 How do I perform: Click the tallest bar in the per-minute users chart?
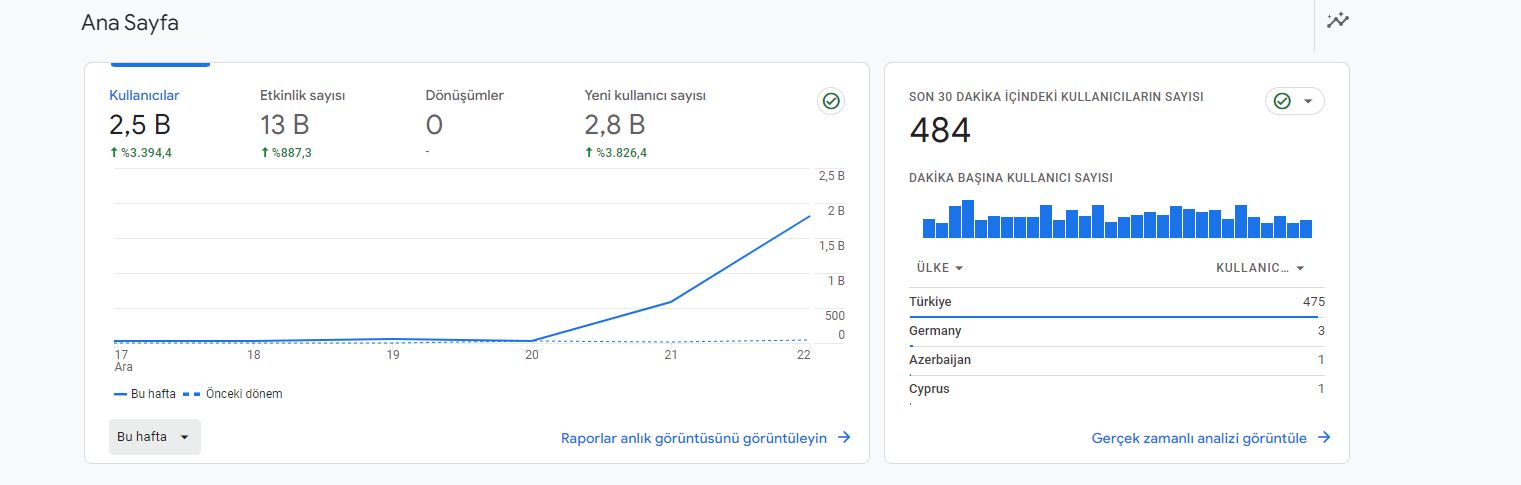click(967, 219)
